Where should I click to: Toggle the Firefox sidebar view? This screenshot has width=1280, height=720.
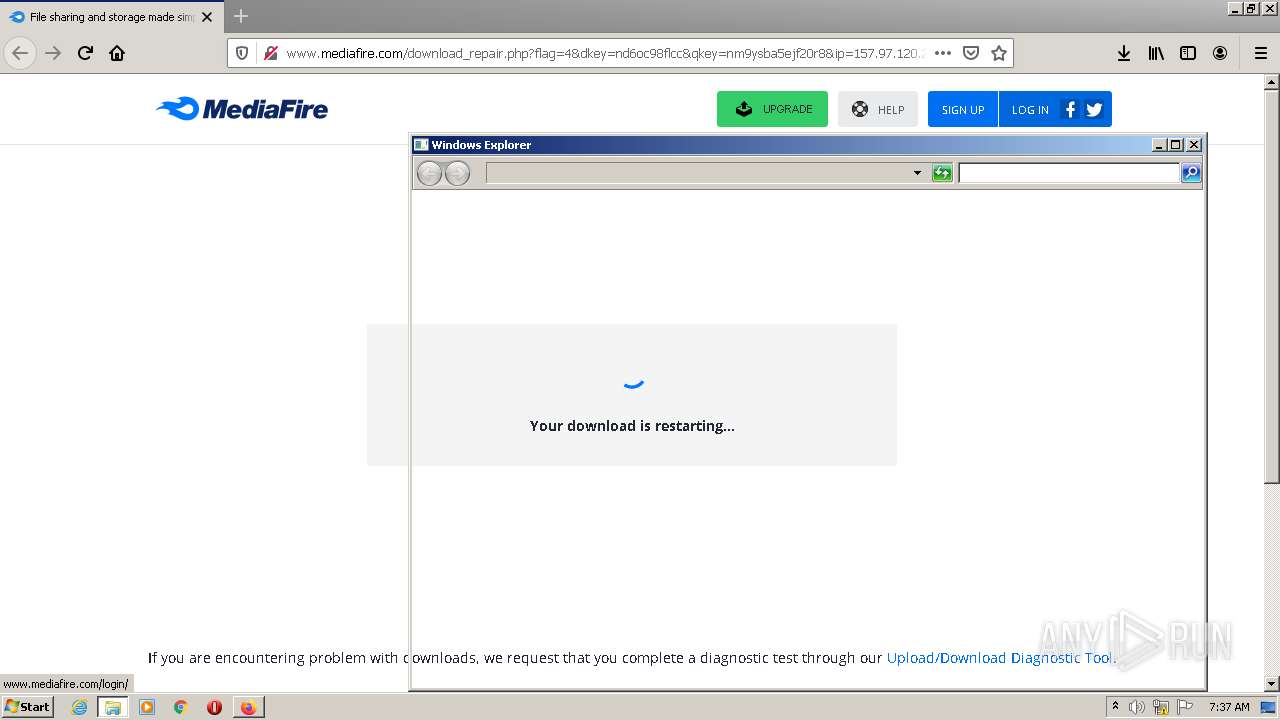pyautogui.click(x=1188, y=53)
